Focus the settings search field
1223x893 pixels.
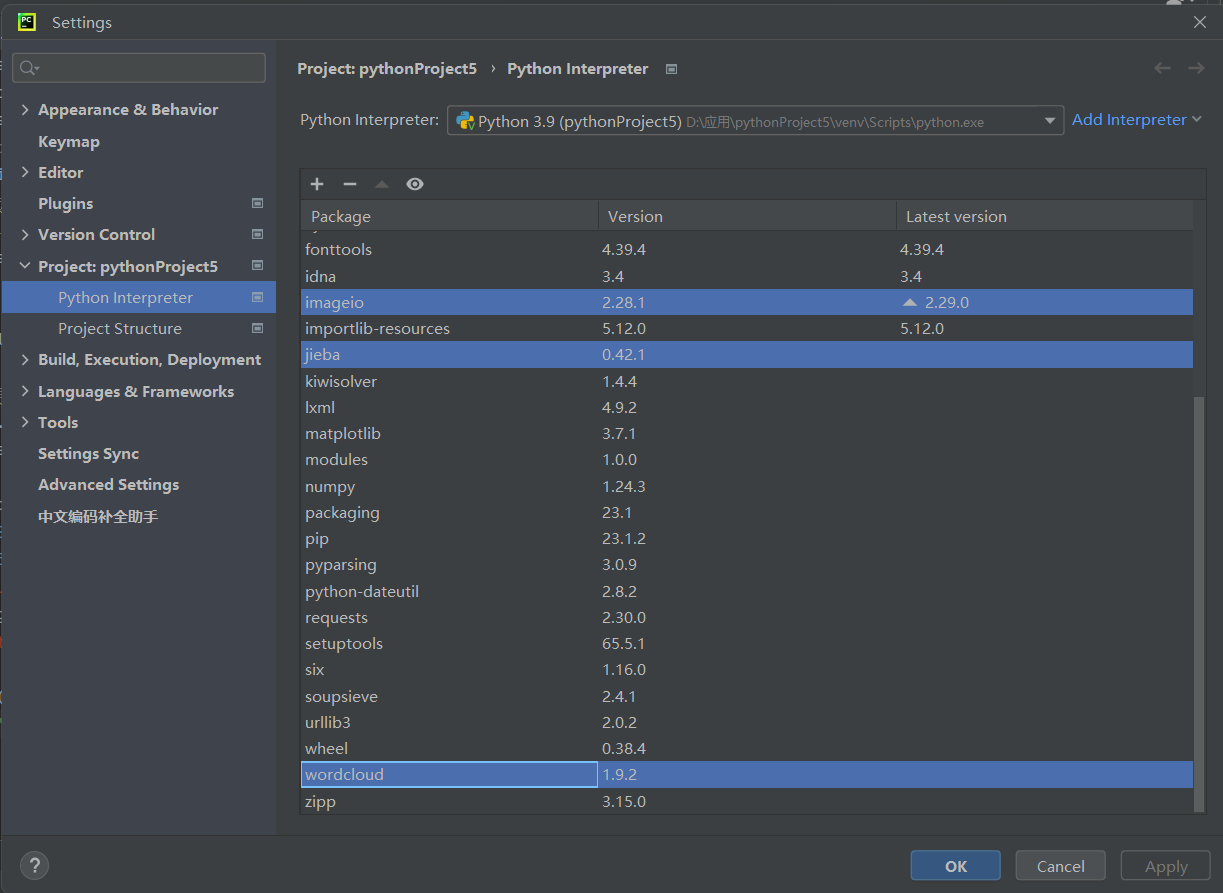[x=139, y=68]
